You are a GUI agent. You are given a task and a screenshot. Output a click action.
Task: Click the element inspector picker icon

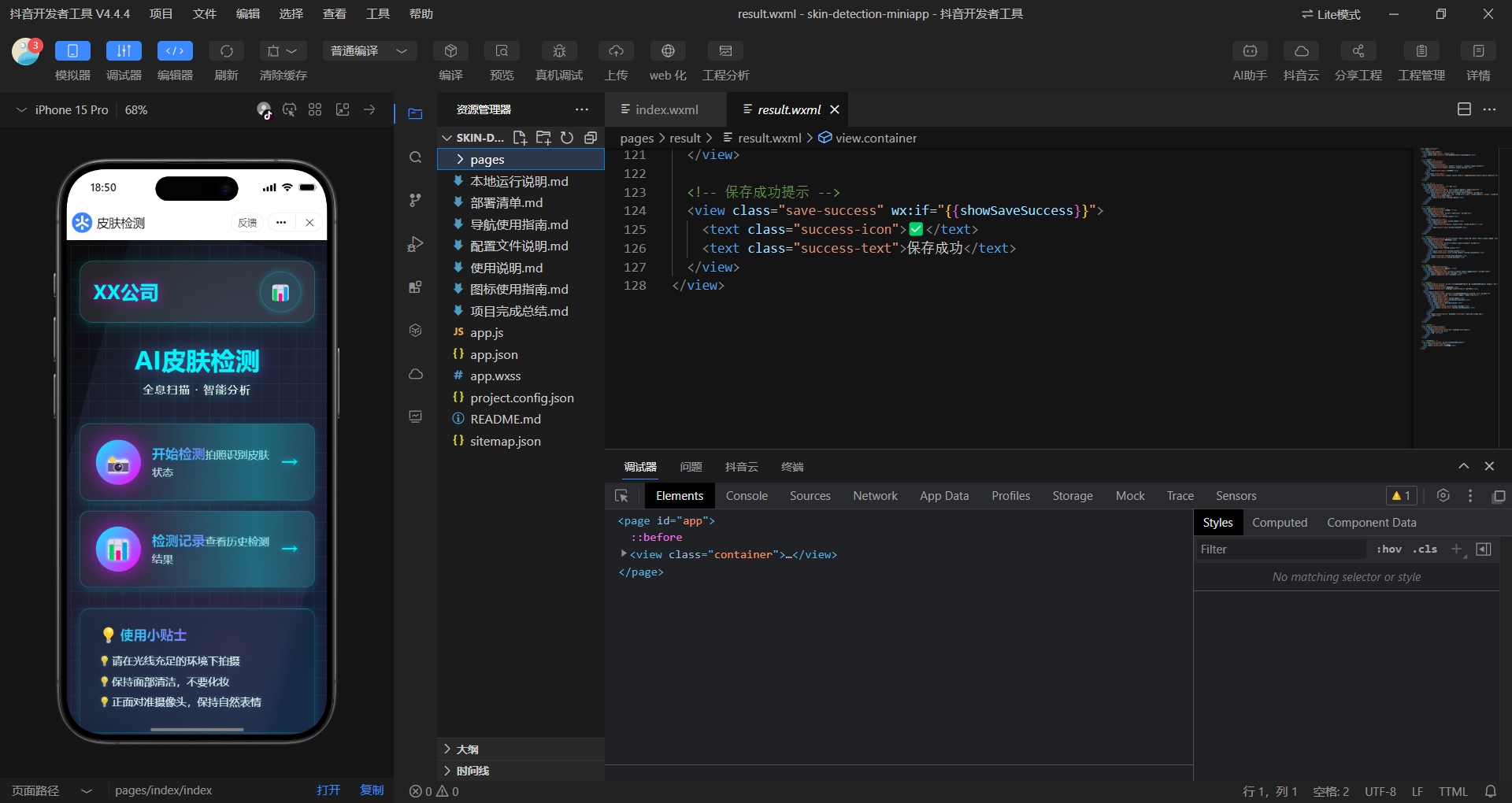[x=621, y=496]
